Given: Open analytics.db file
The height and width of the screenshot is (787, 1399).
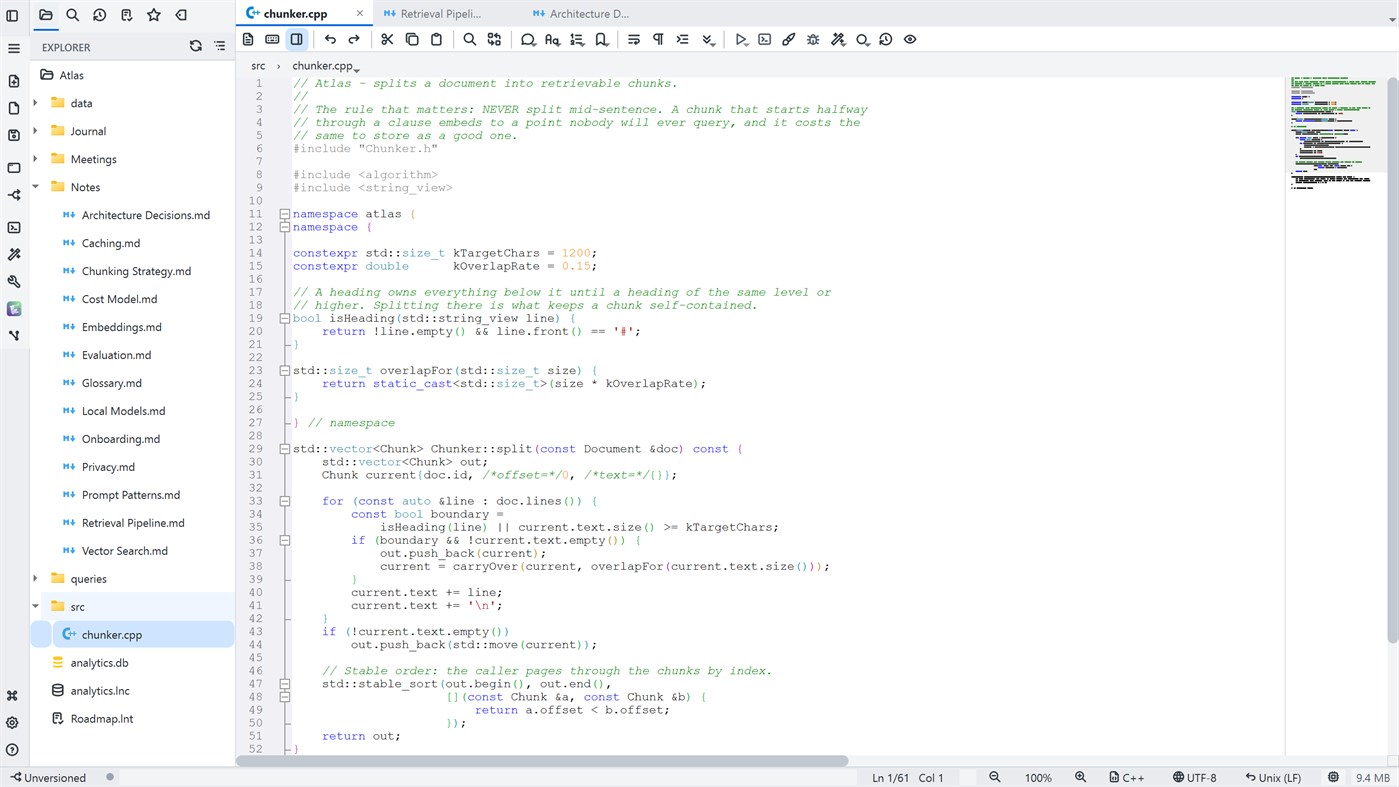Looking at the screenshot, I should tap(99, 663).
